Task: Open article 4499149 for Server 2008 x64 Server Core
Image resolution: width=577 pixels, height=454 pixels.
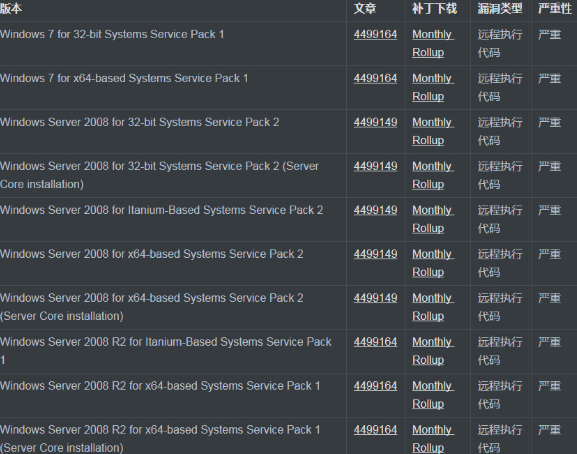Action: (375, 298)
